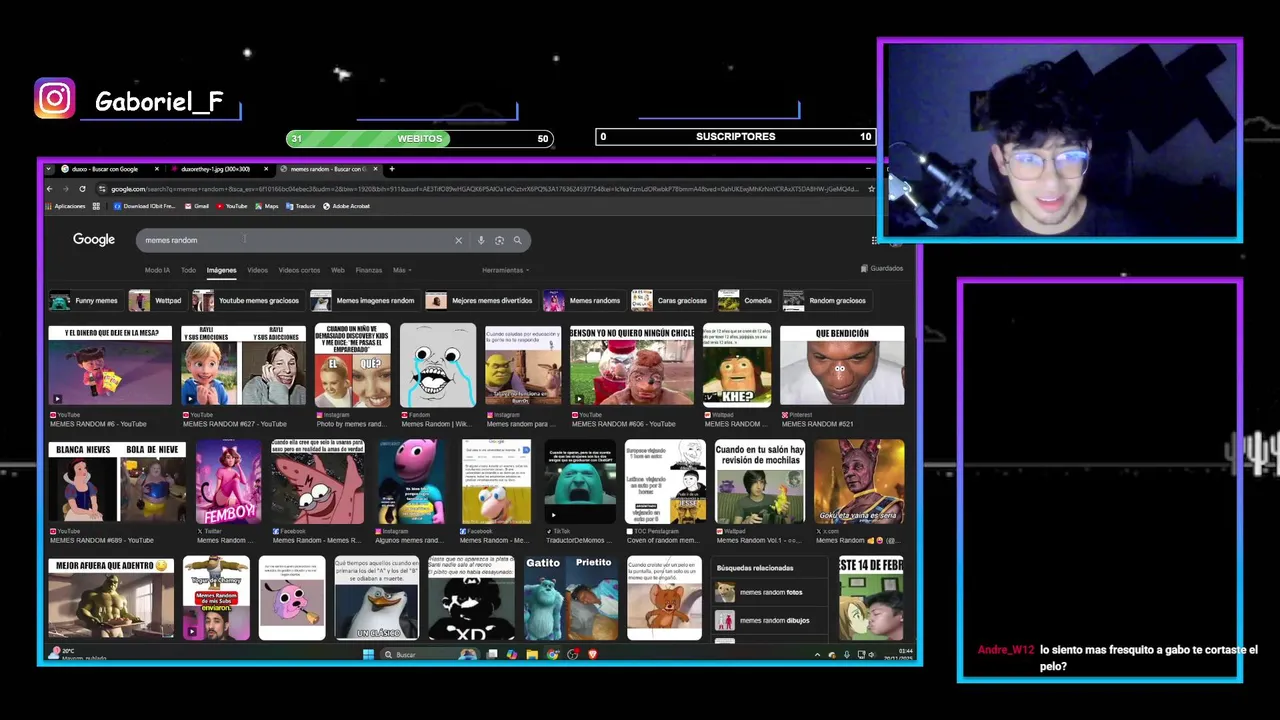Open the YouTube bookmark
The height and width of the screenshot is (720, 1280).
232,206
